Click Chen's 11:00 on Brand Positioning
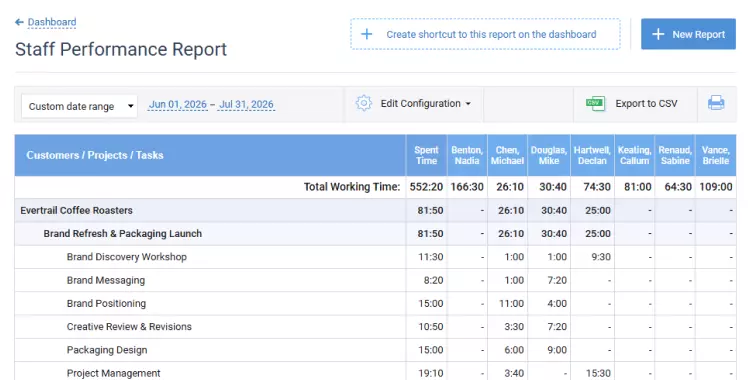 (x=511, y=303)
